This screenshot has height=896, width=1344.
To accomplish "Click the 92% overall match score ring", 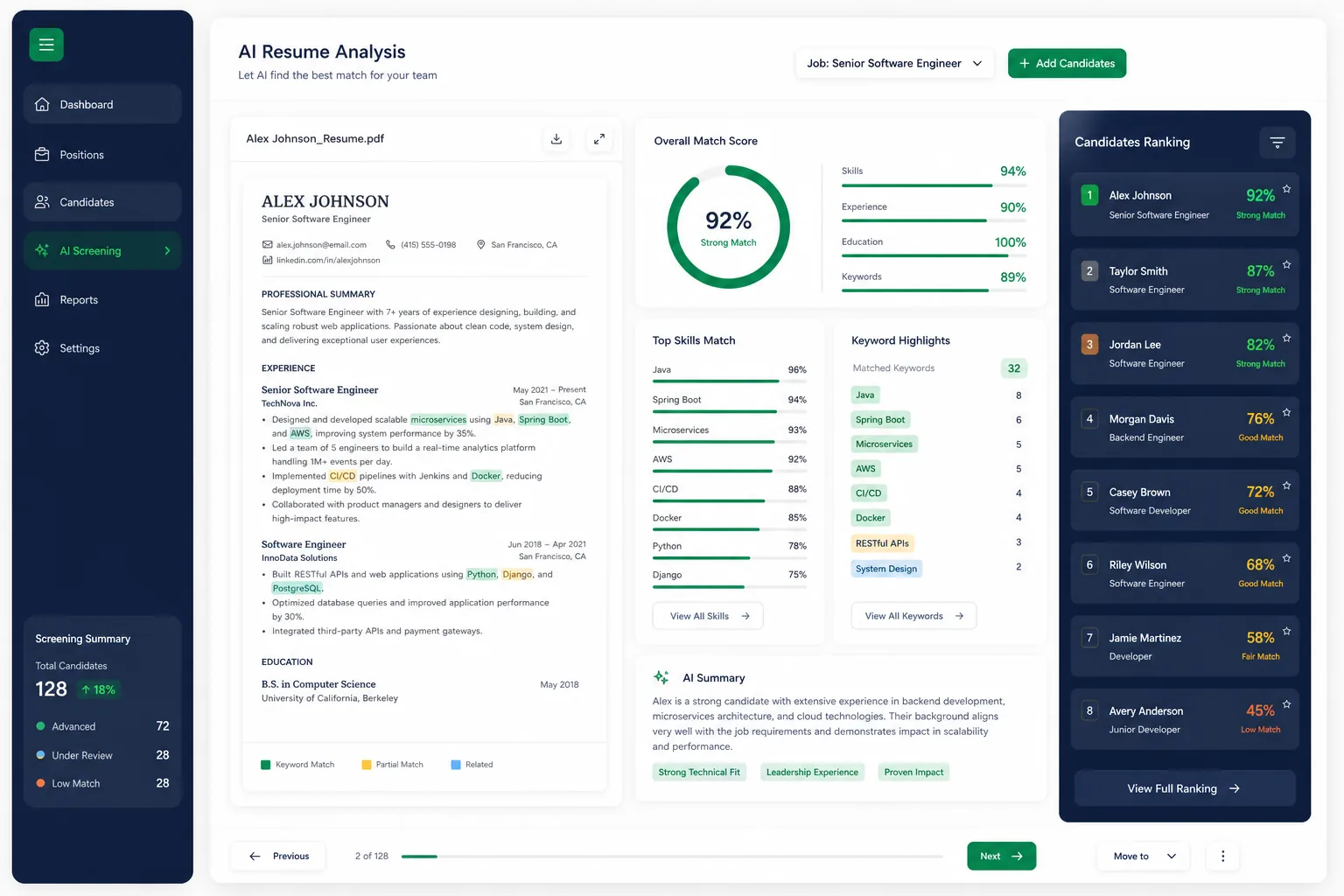I will tap(729, 227).
